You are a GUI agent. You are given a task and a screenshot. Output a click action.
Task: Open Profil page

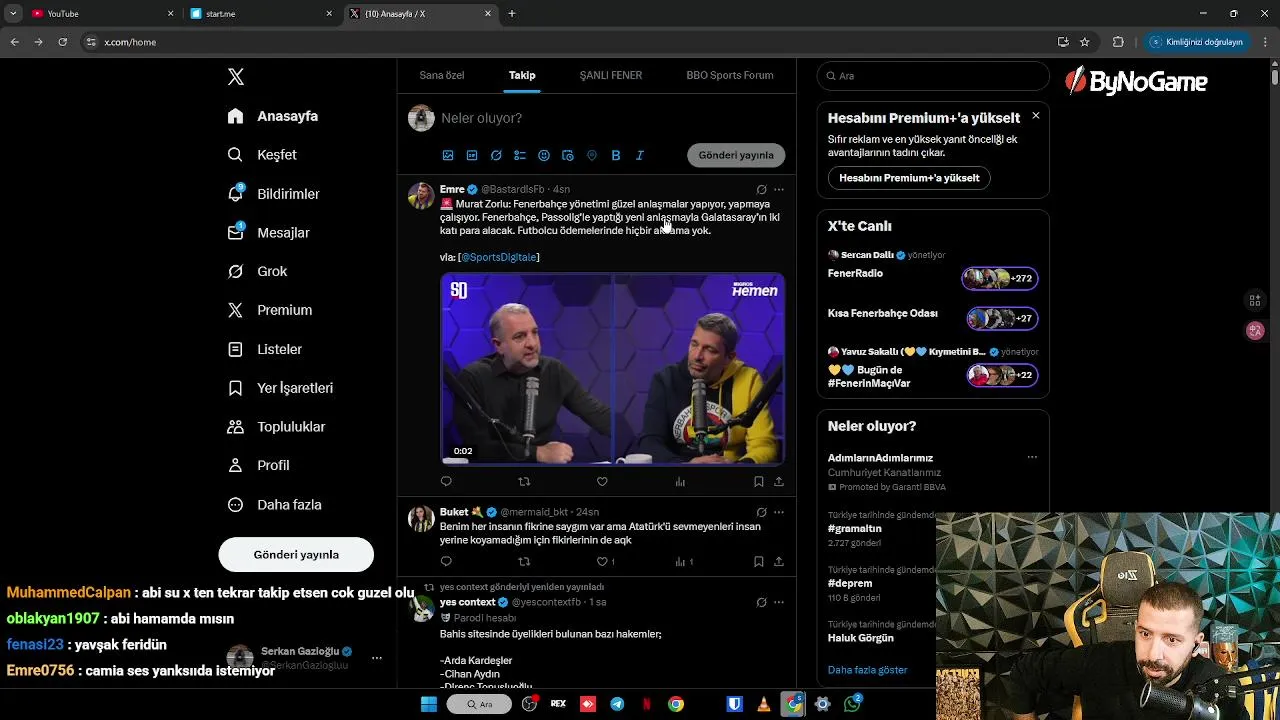[258, 465]
